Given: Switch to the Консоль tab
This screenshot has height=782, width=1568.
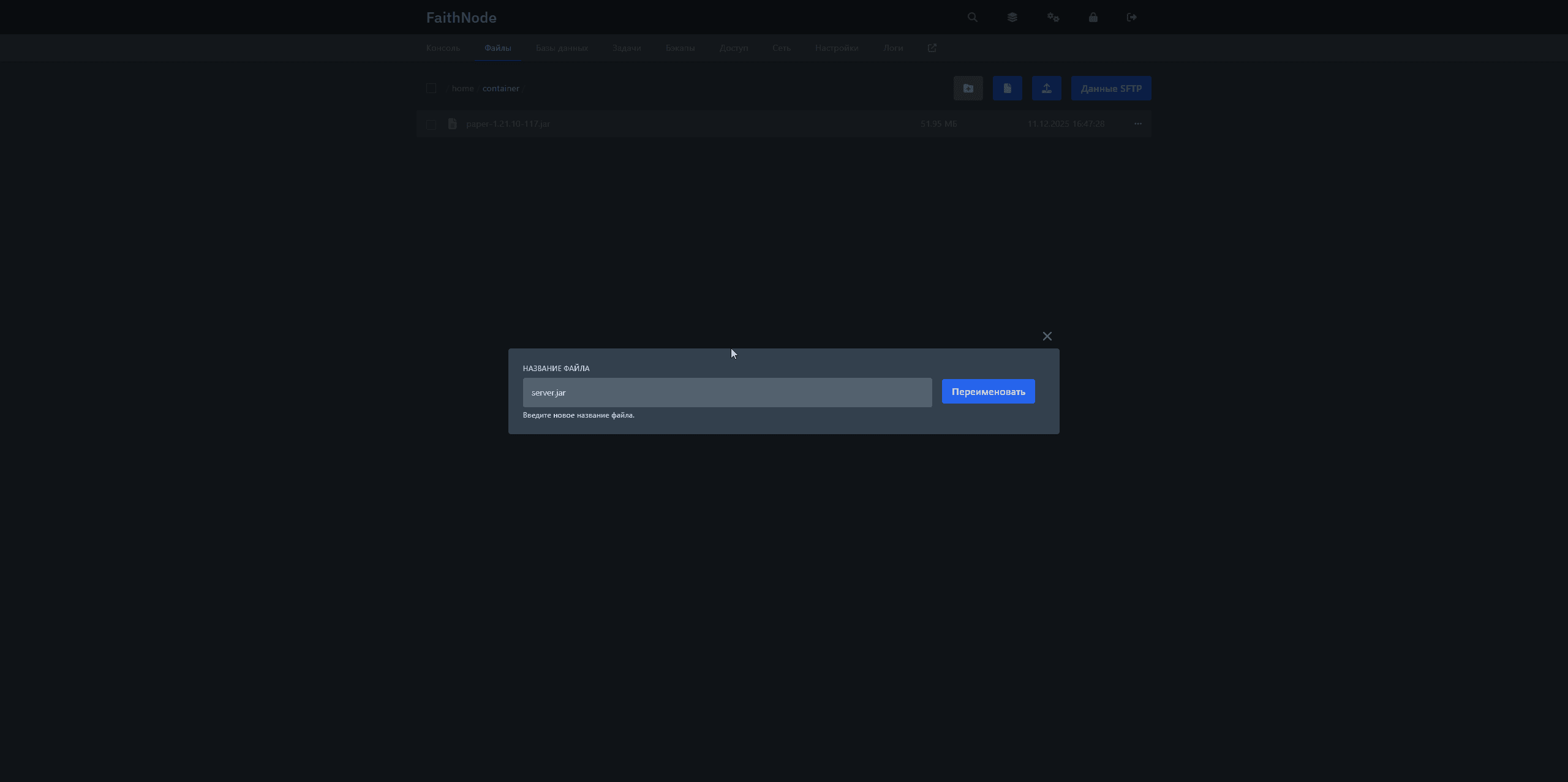Looking at the screenshot, I should pos(443,48).
